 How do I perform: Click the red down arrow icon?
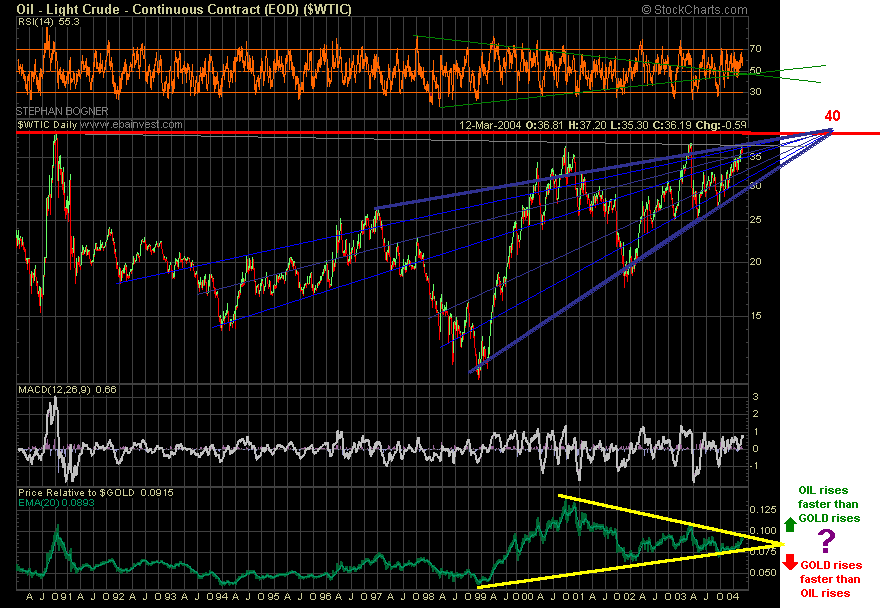tap(790, 562)
